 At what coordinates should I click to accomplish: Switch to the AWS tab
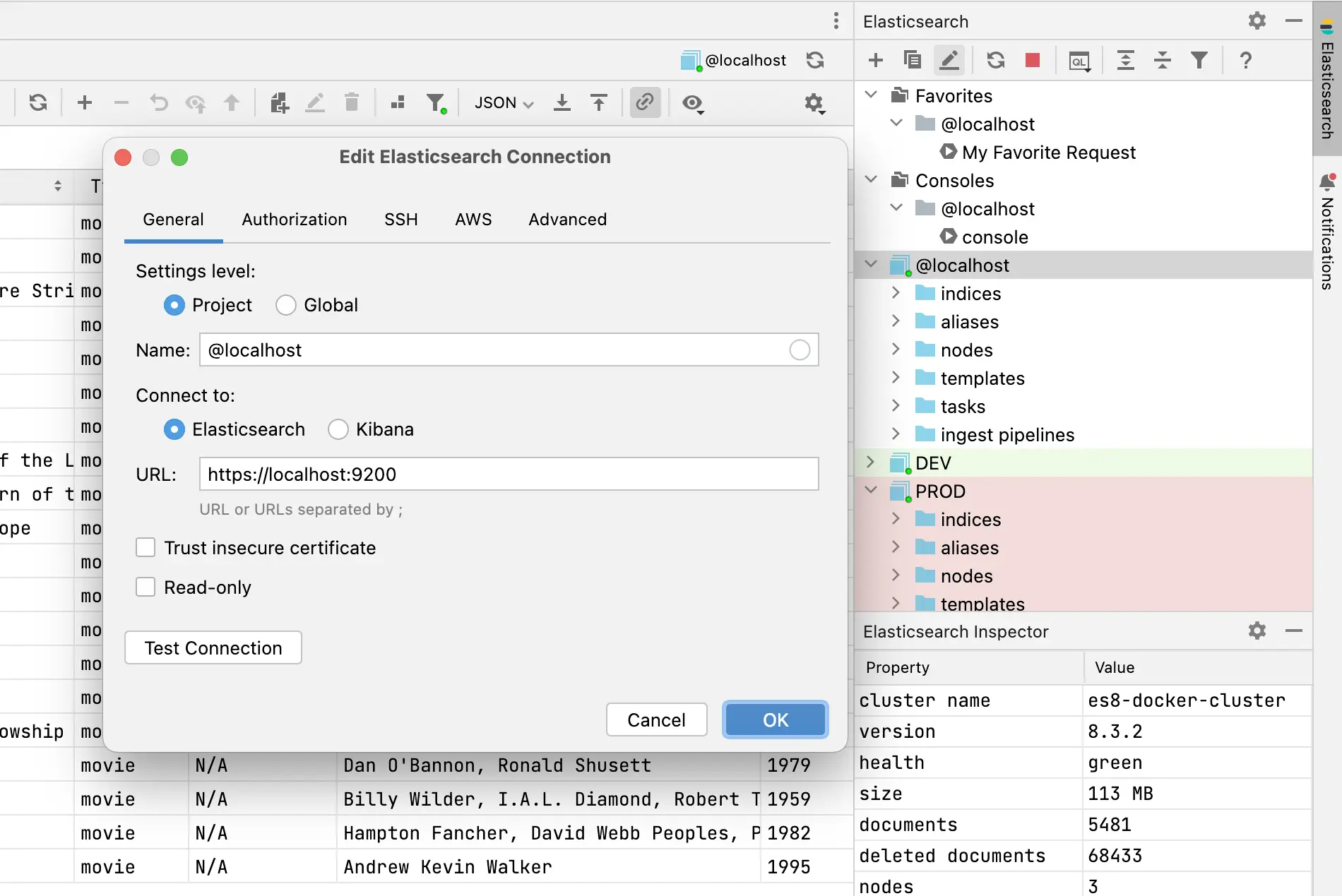point(473,220)
